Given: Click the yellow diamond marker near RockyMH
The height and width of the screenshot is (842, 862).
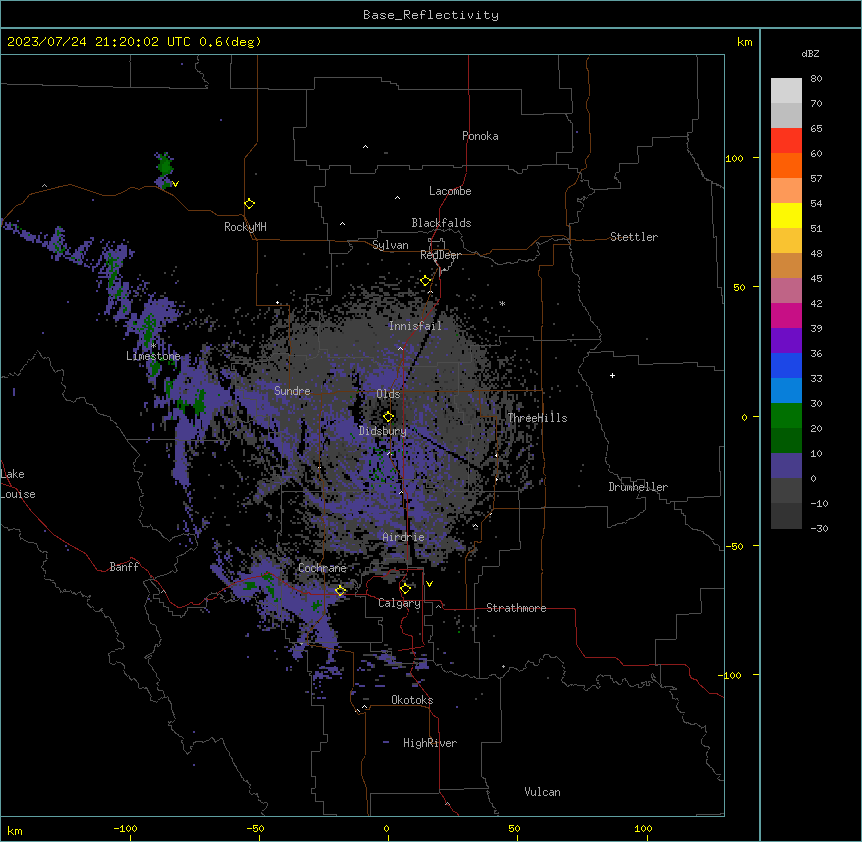Looking at the screenshot, I should point(249,204).
